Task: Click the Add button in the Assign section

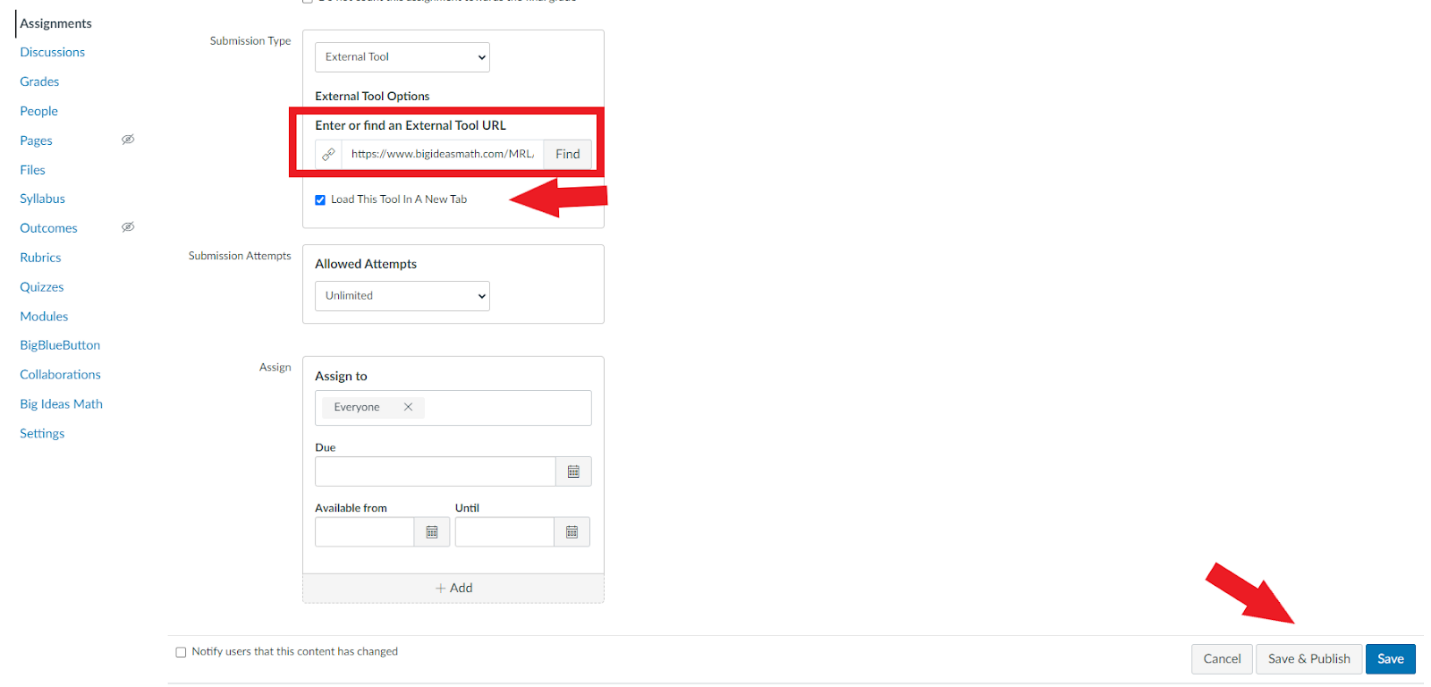Action: 453,588
